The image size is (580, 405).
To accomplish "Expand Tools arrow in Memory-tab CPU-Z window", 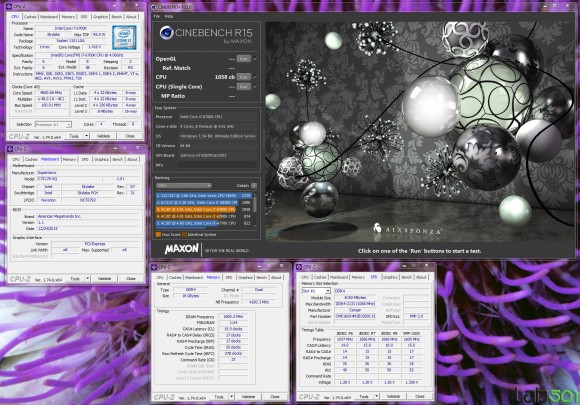I will pyautogui.click(x=232, y=396).
